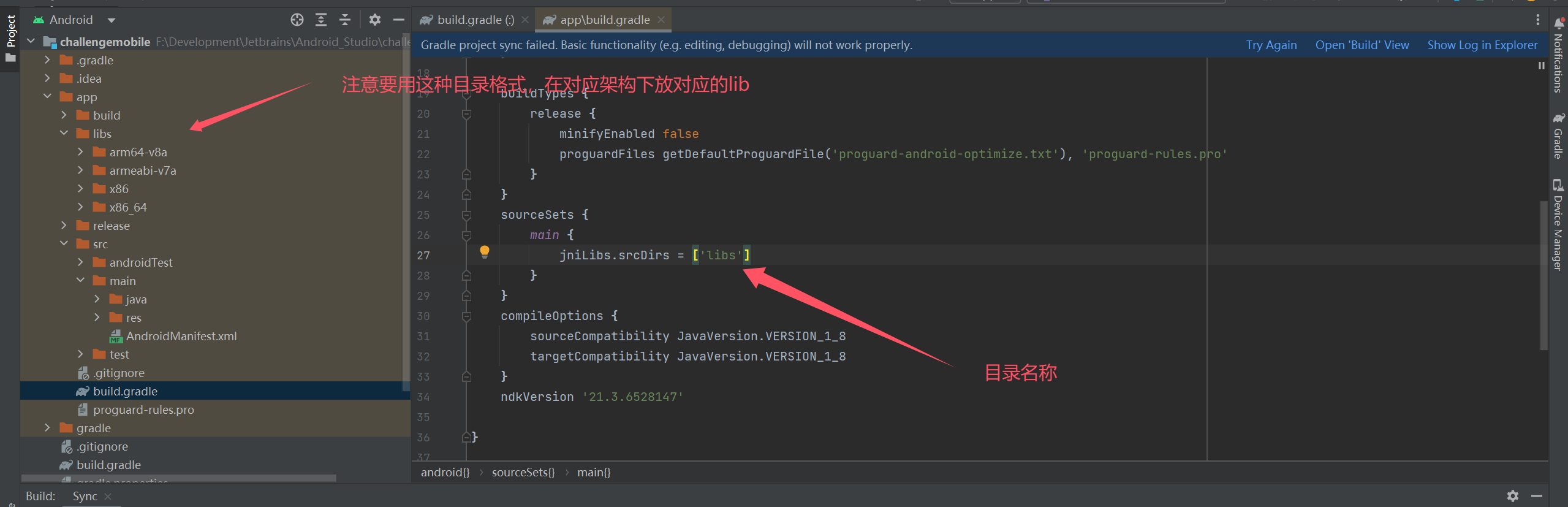Expand the arm64-v8a folder
The height and width of the screenshot is (507, 1568).
point(80,152)
